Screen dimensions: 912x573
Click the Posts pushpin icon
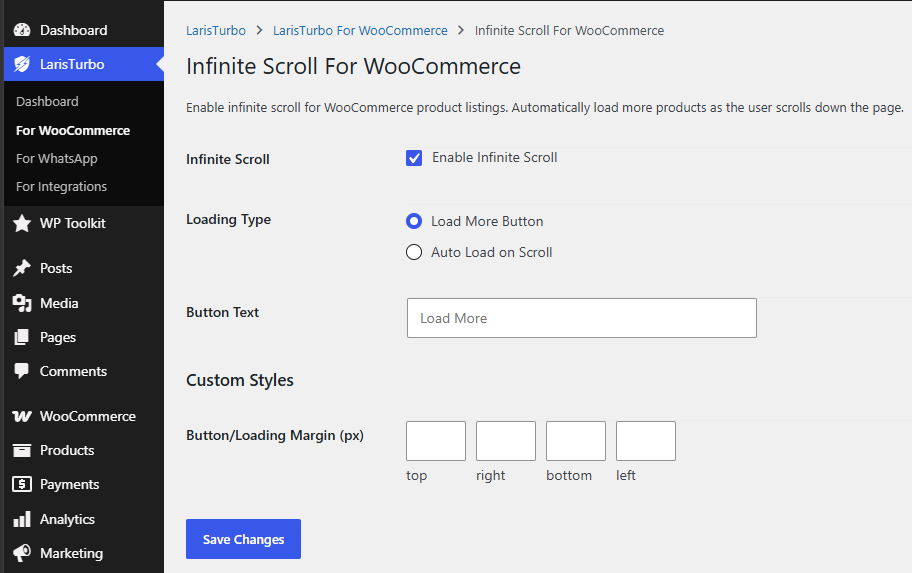coord(22,268)
